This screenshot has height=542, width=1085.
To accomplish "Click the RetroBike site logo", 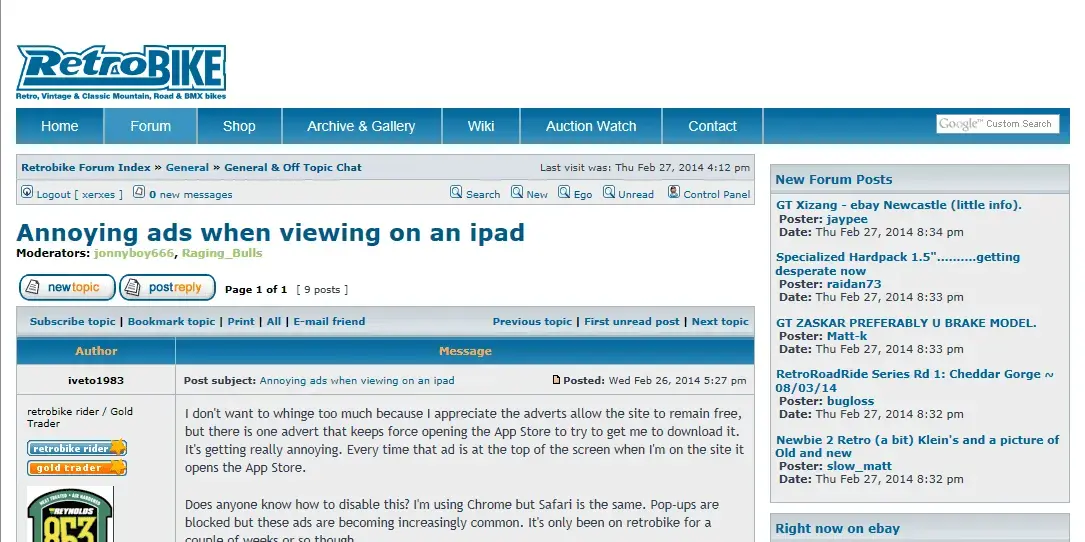I will [x=121, y=72].
